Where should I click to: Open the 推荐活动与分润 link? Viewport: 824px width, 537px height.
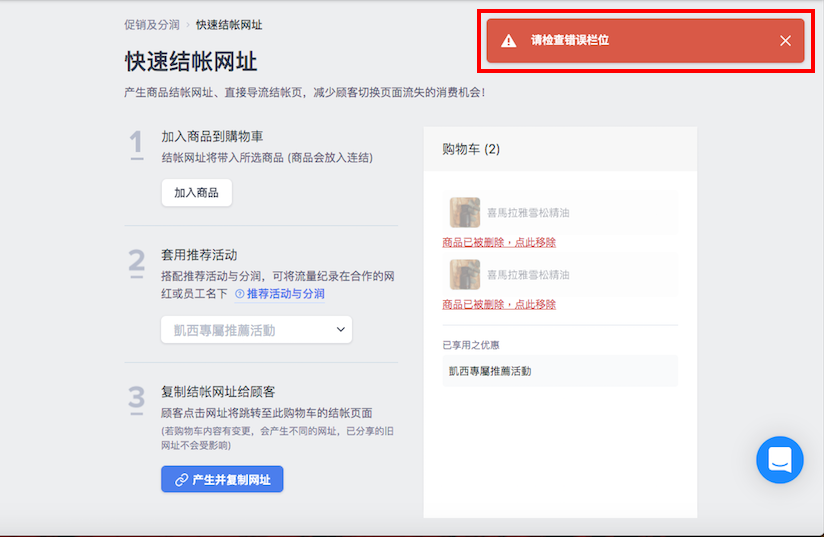[x=285, y=294]
